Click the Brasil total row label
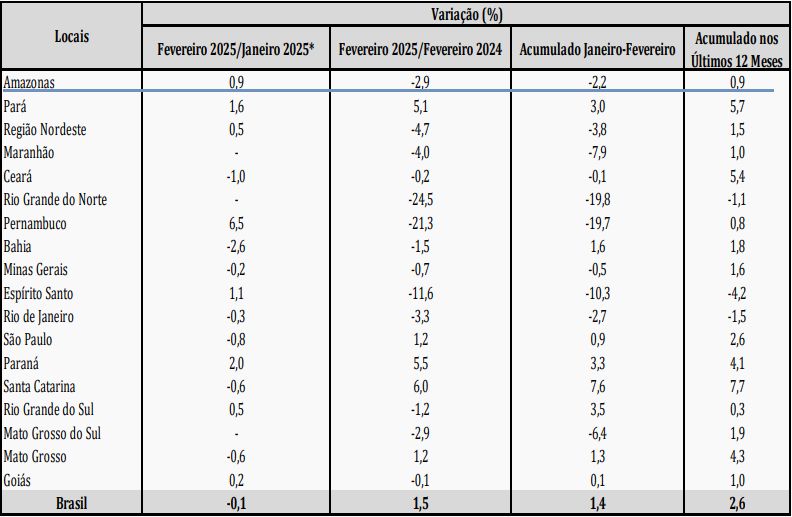The image size is (792, 517). (x=71, y=503)
